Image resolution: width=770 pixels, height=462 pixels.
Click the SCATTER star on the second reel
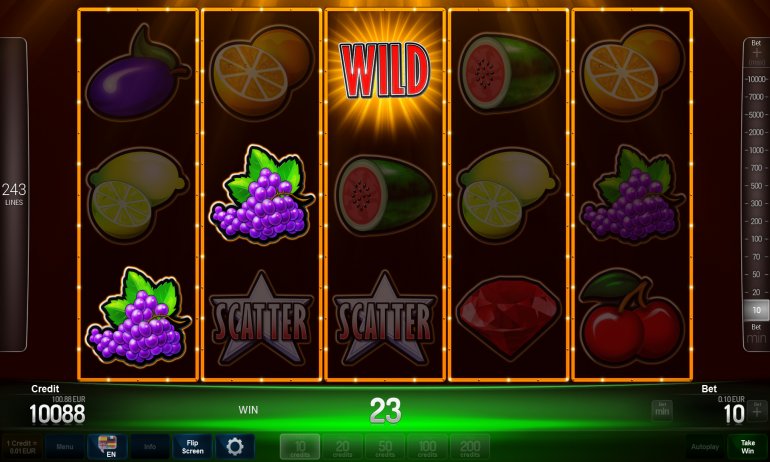[x=261, y=319]
